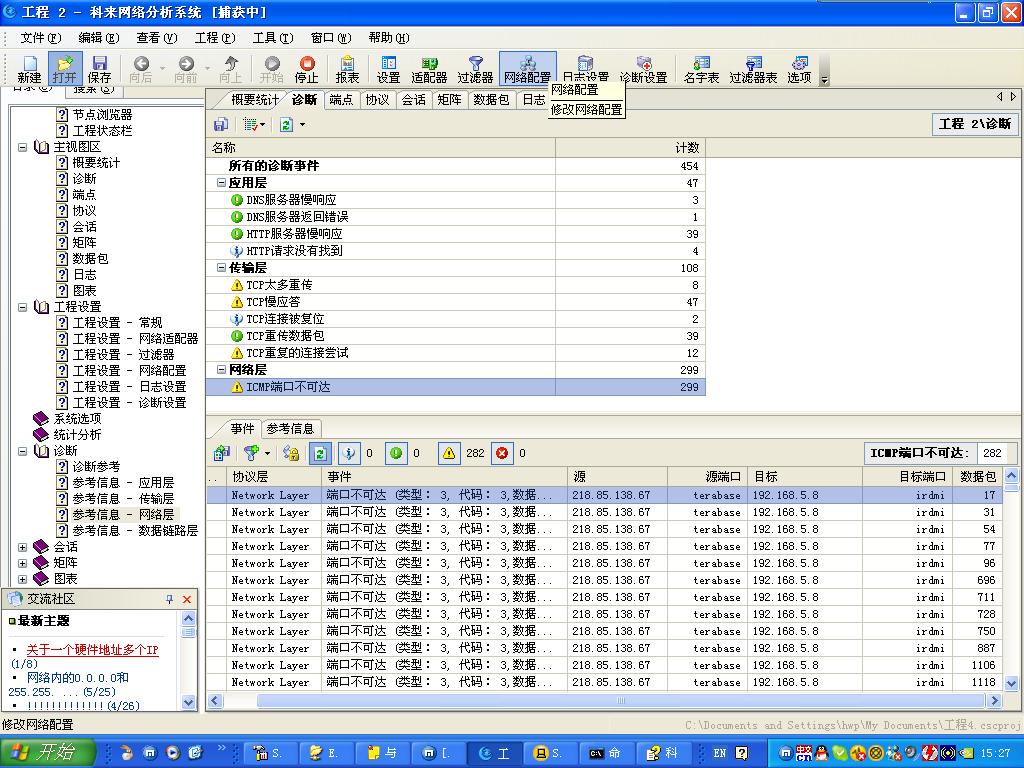Click the 保存 (Save) project icon
This screenshot has width=1024, height=768.
coord(100,68)
